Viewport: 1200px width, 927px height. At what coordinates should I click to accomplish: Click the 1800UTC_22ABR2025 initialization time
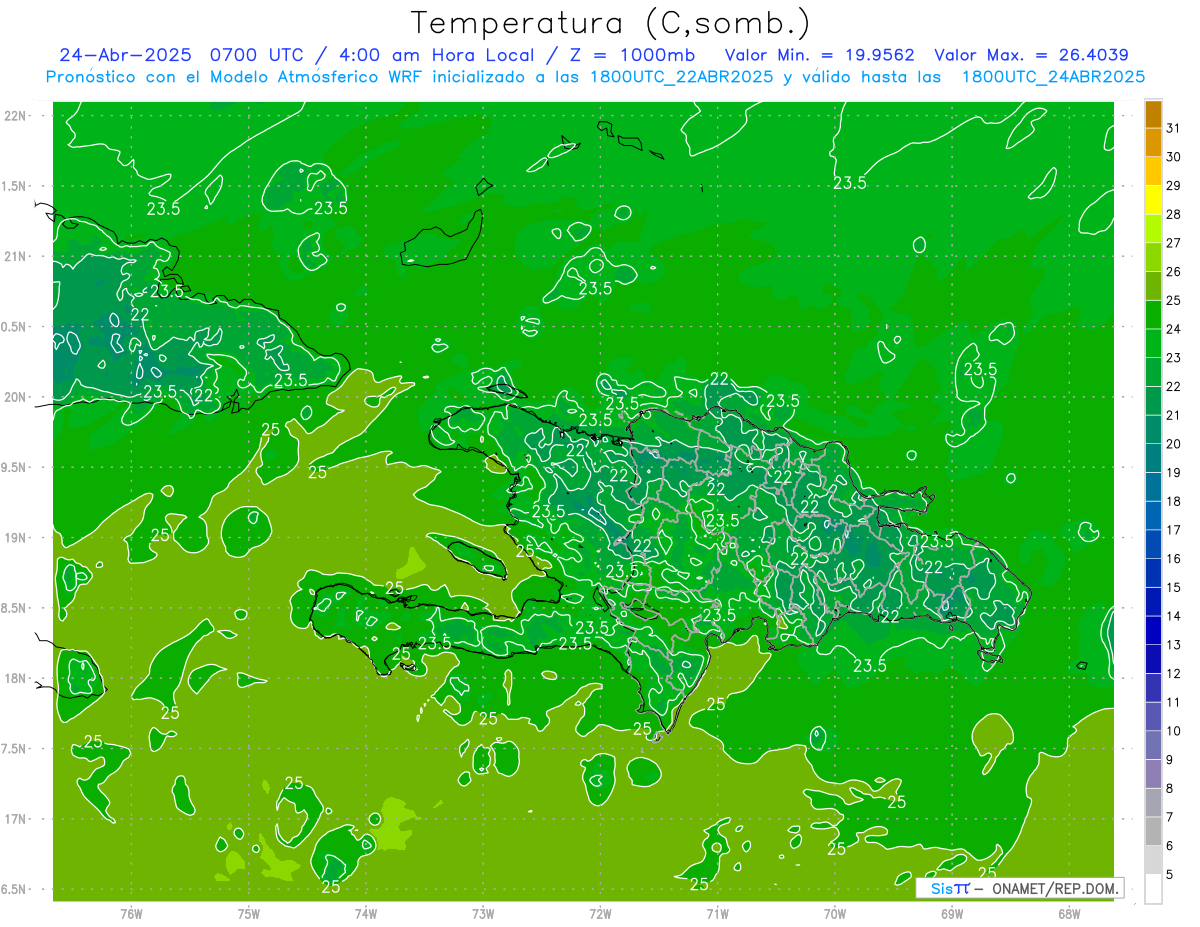[x=684, y=76]
